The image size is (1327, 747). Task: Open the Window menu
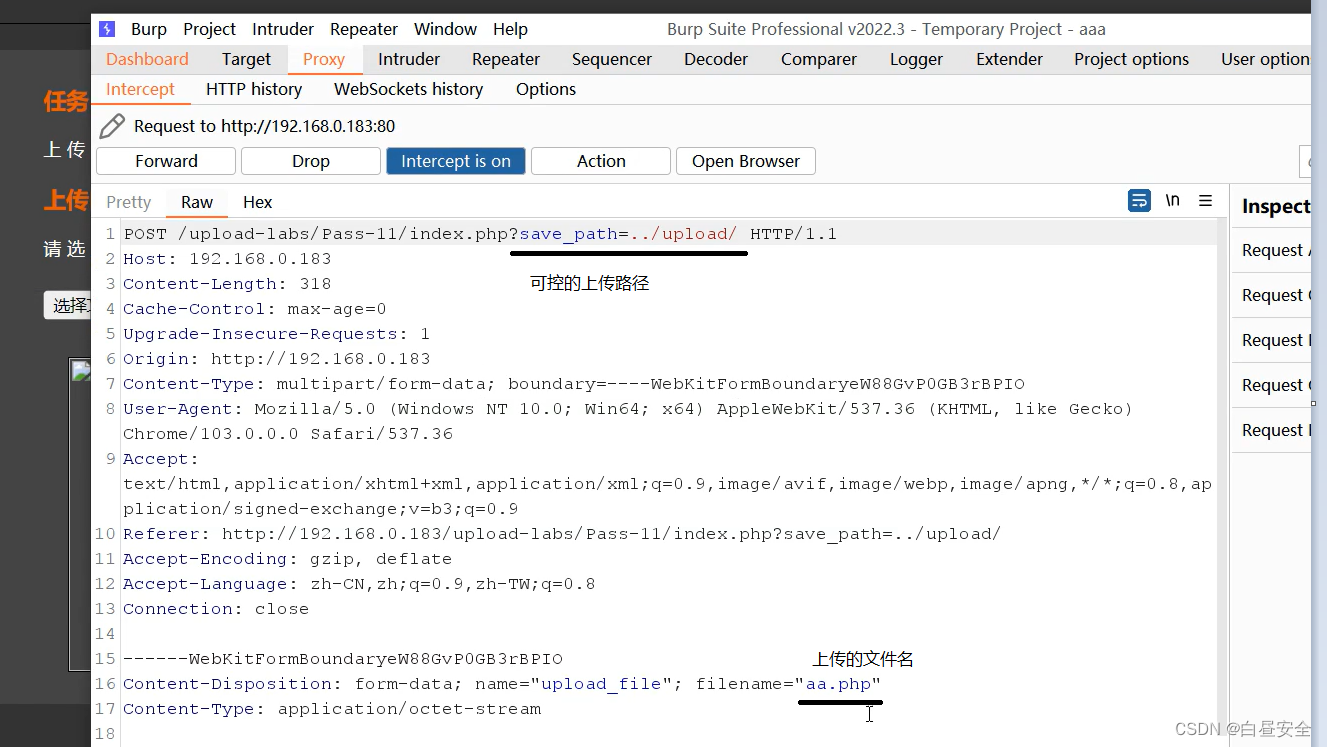(445, 29)
